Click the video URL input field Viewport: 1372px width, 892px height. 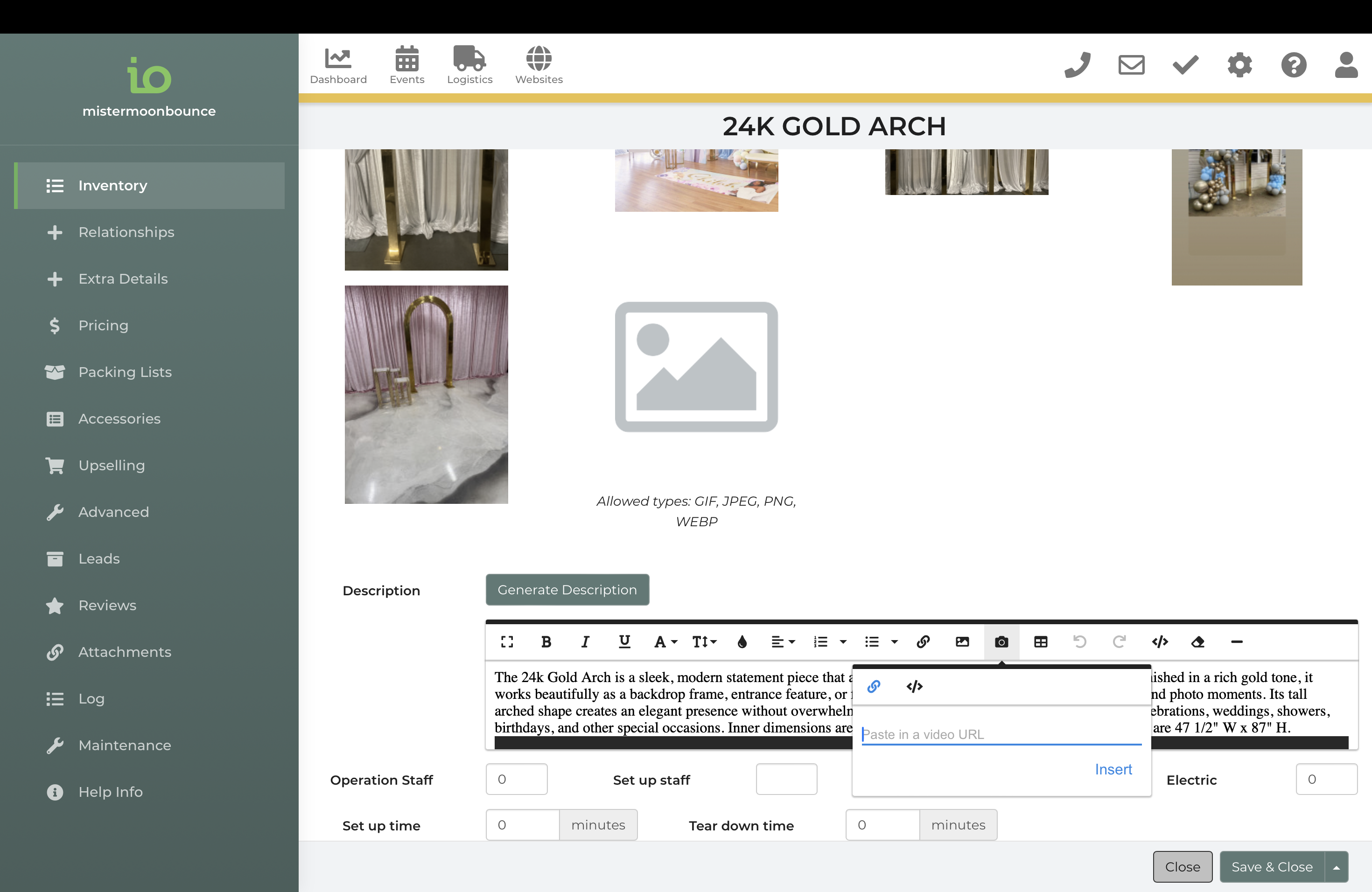point(1001,734)
